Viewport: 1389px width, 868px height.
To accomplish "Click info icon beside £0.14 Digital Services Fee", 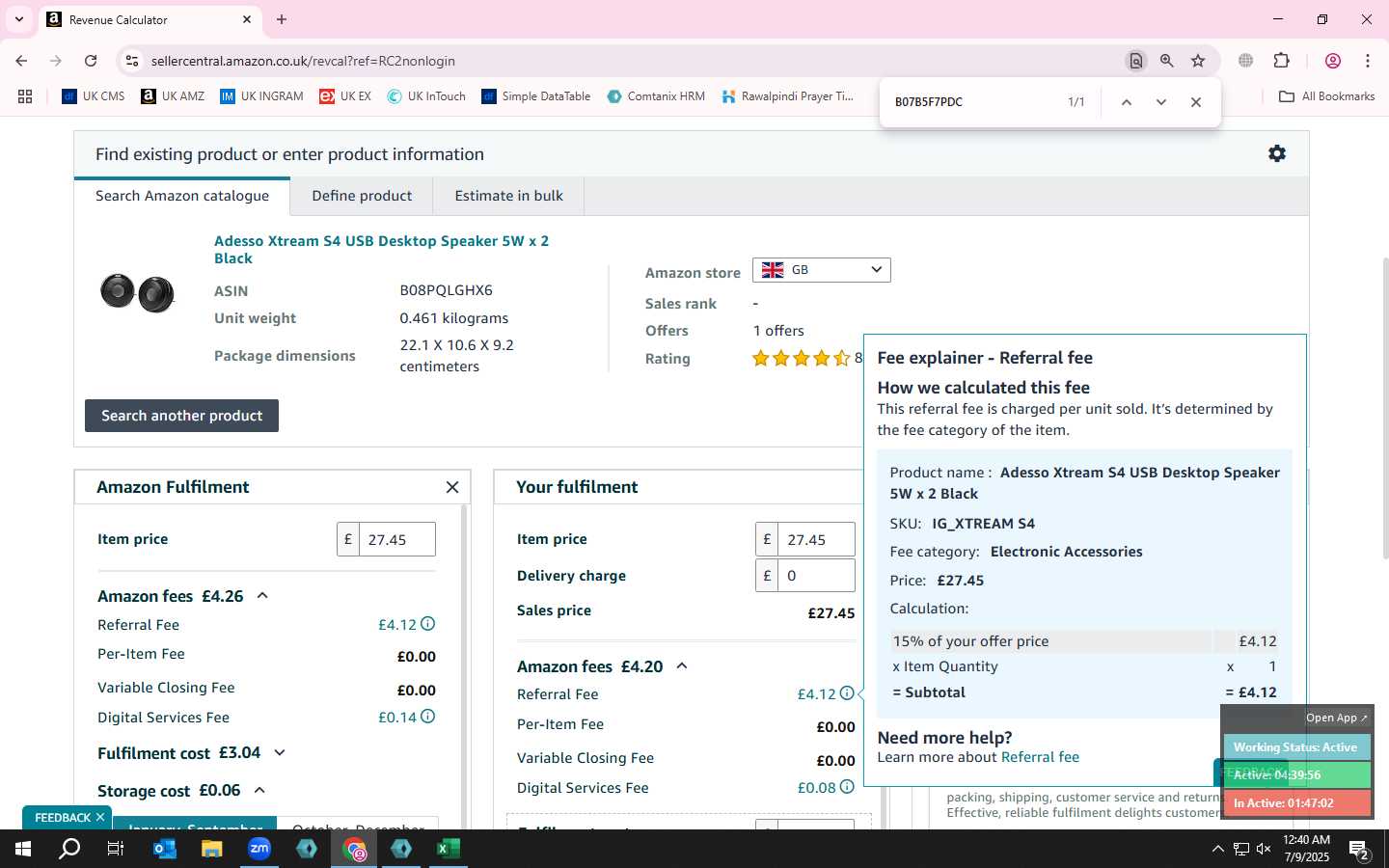I will pos(427,717).
